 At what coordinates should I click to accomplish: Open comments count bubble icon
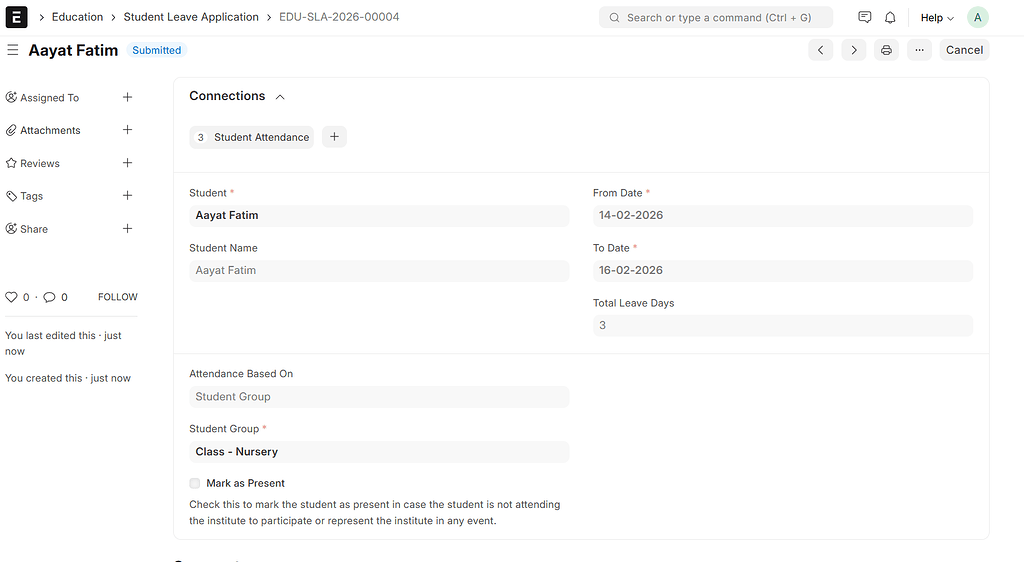point(49,297)
